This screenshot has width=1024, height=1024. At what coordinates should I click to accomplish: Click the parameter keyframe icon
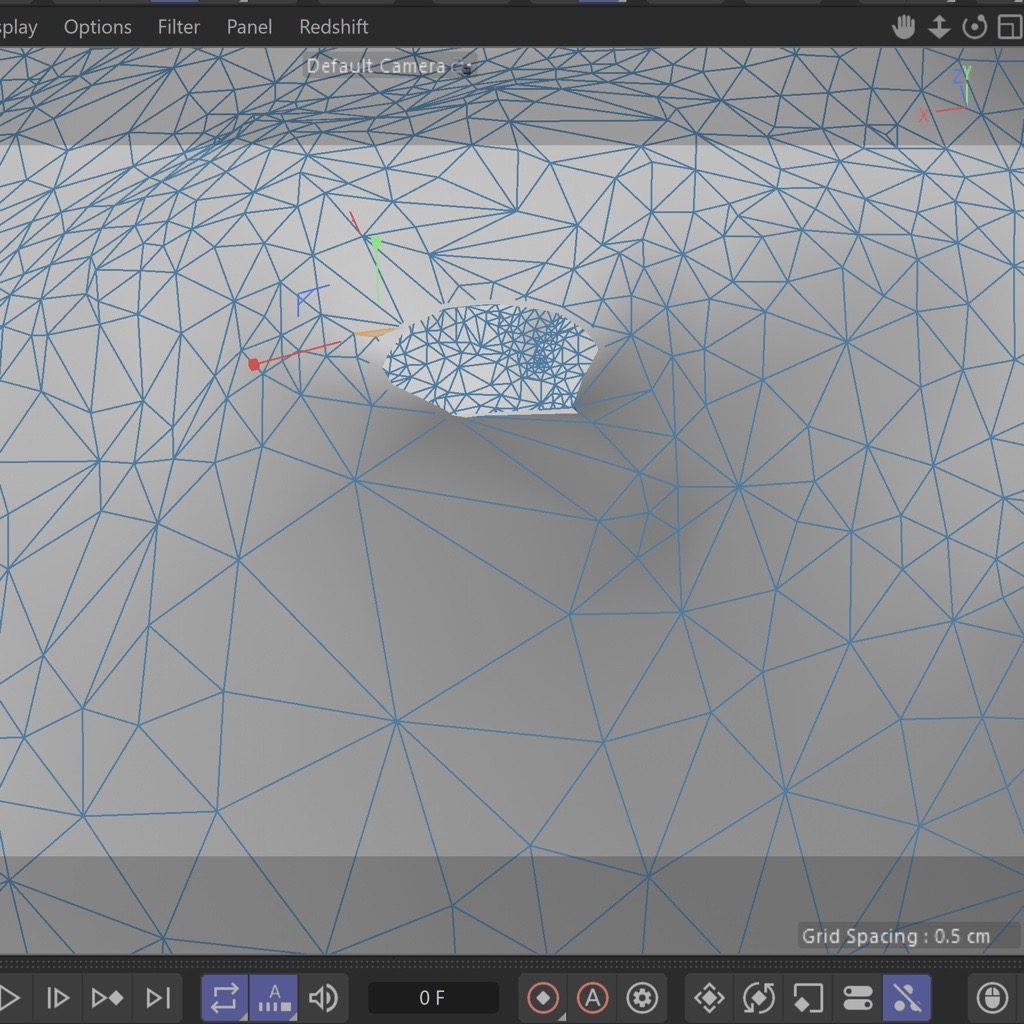[858, 997]
